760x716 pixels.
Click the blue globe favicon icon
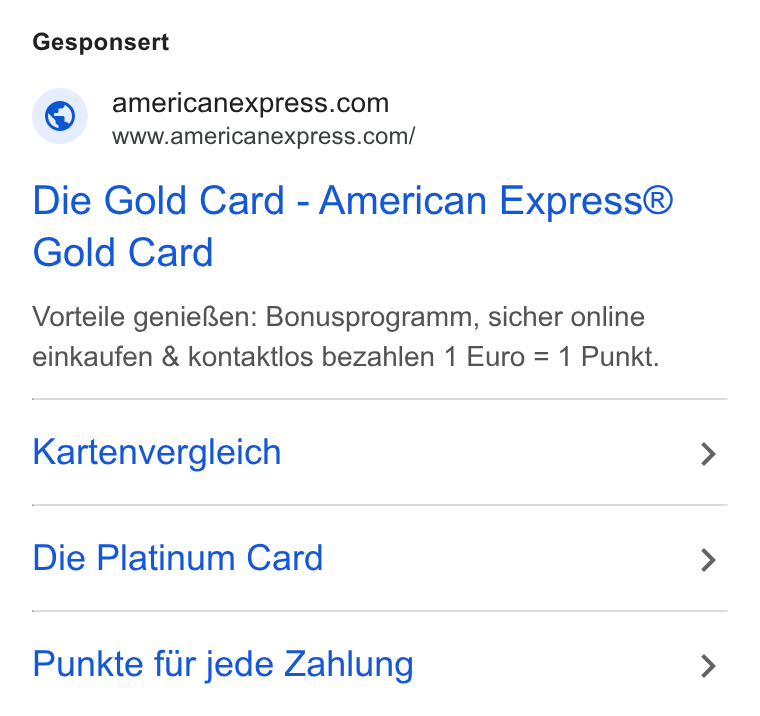click(x=60, y=116)
